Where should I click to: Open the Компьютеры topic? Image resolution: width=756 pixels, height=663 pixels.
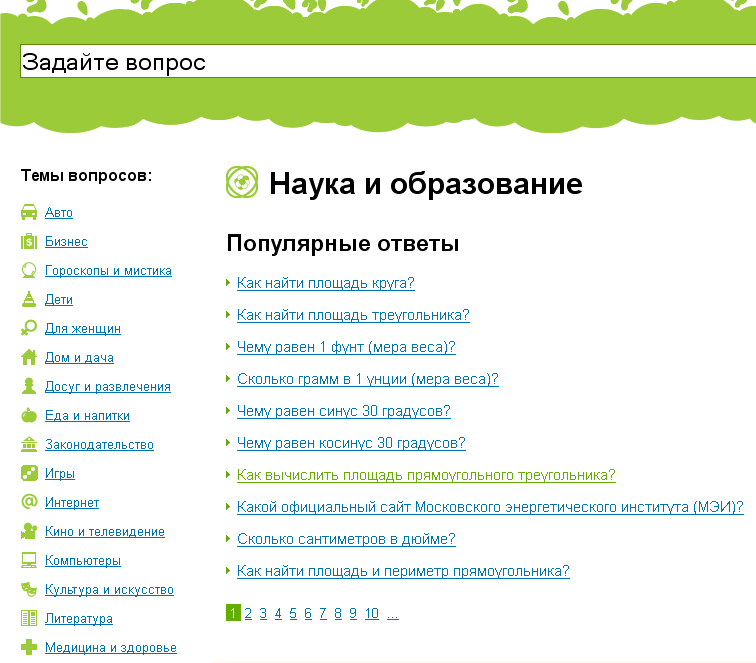[x=83, y=560]
